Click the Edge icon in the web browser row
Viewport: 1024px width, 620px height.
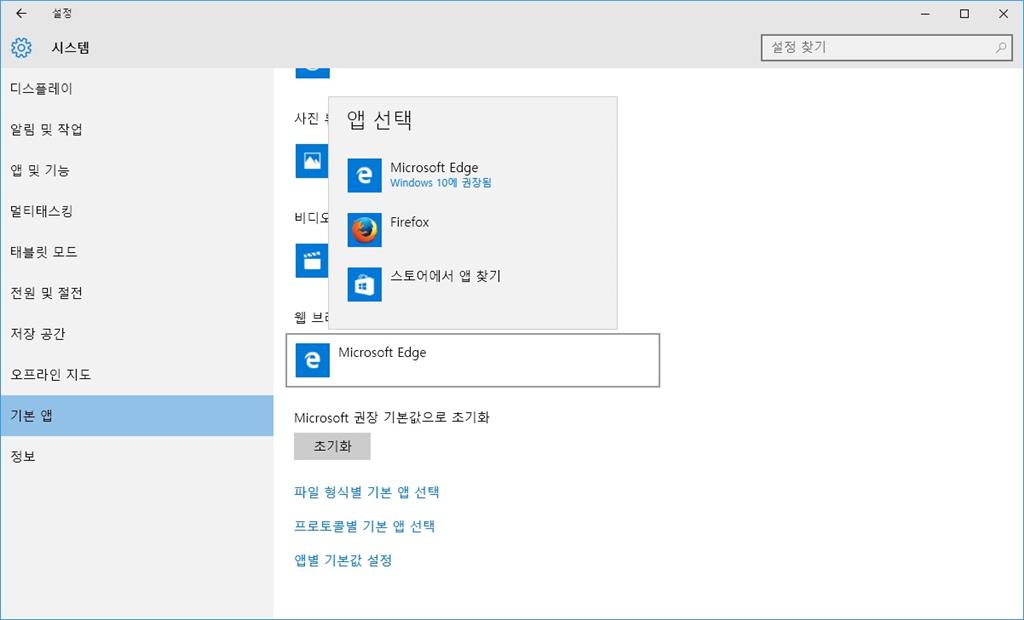click(312, 360)
